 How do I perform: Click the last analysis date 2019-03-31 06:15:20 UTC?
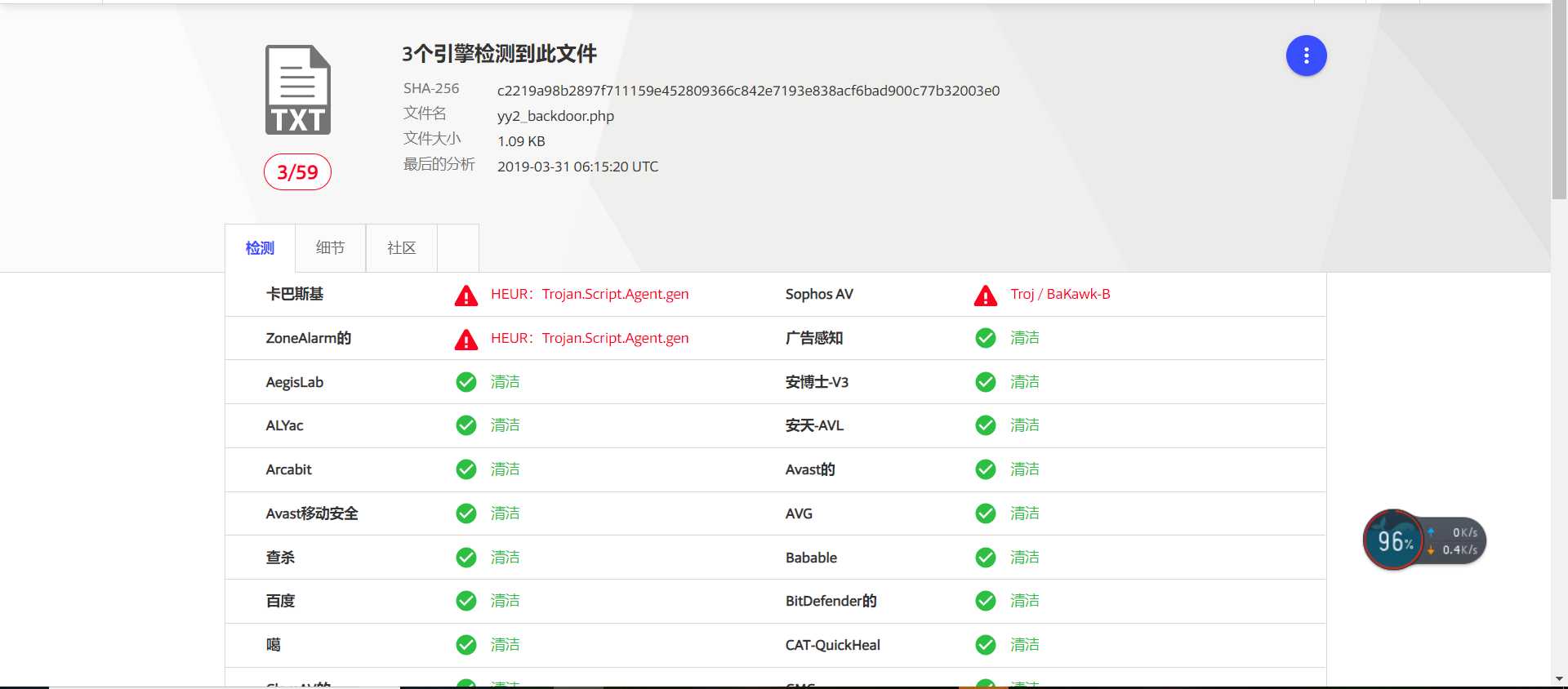tap(577, 167)
